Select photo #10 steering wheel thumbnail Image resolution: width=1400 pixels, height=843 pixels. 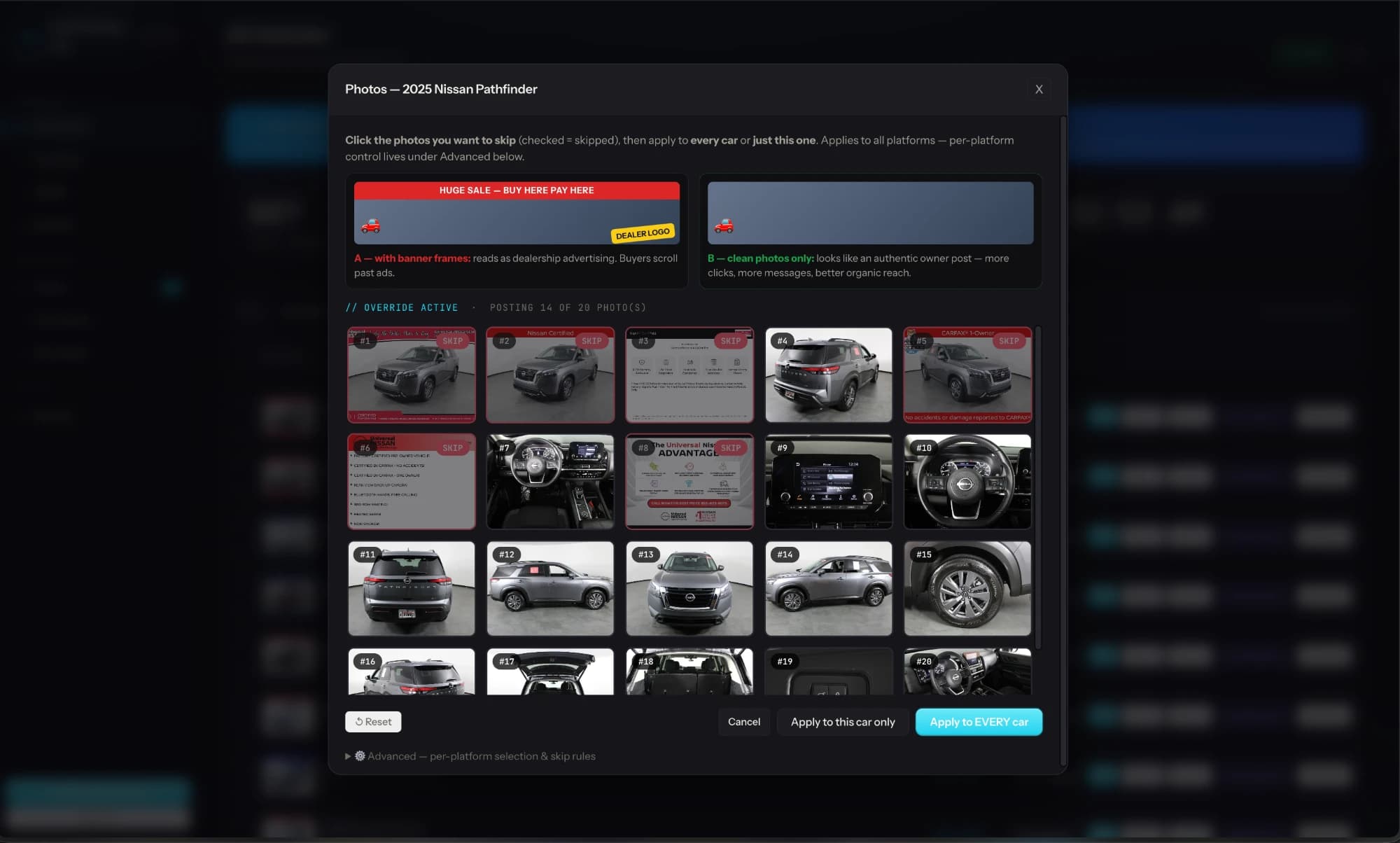pos(967,482)
